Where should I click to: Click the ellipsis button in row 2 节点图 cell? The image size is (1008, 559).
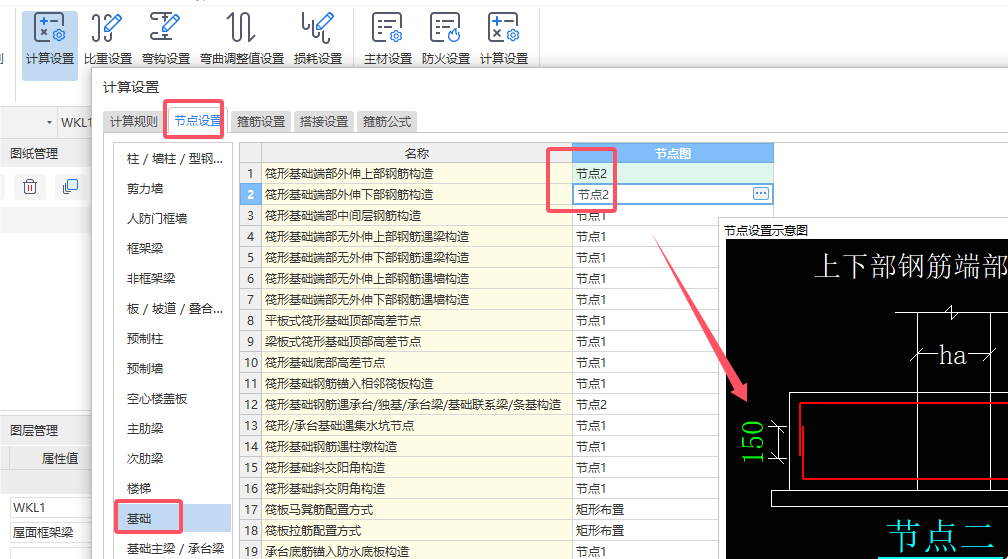760,194
